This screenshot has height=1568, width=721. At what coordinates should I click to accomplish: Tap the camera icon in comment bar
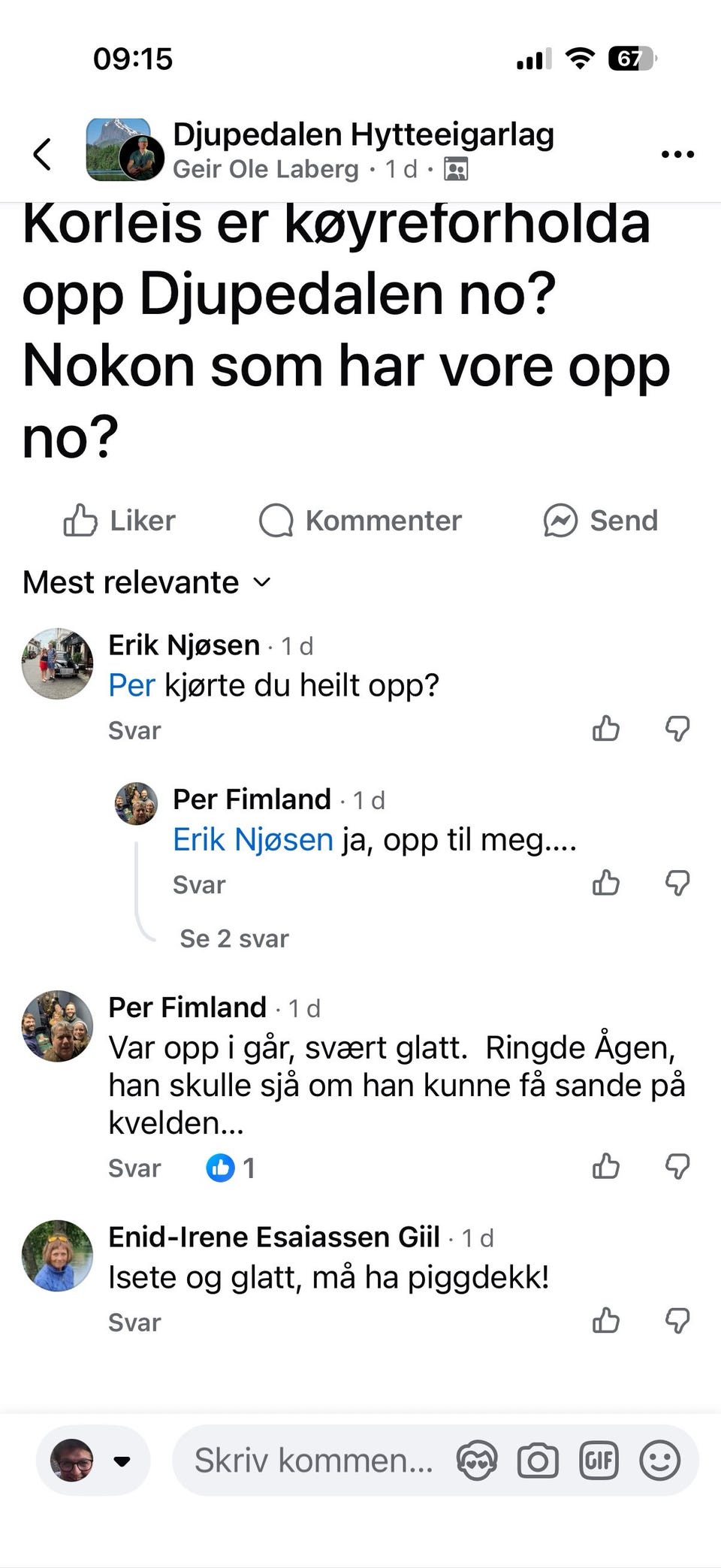tap(538, 1461)
